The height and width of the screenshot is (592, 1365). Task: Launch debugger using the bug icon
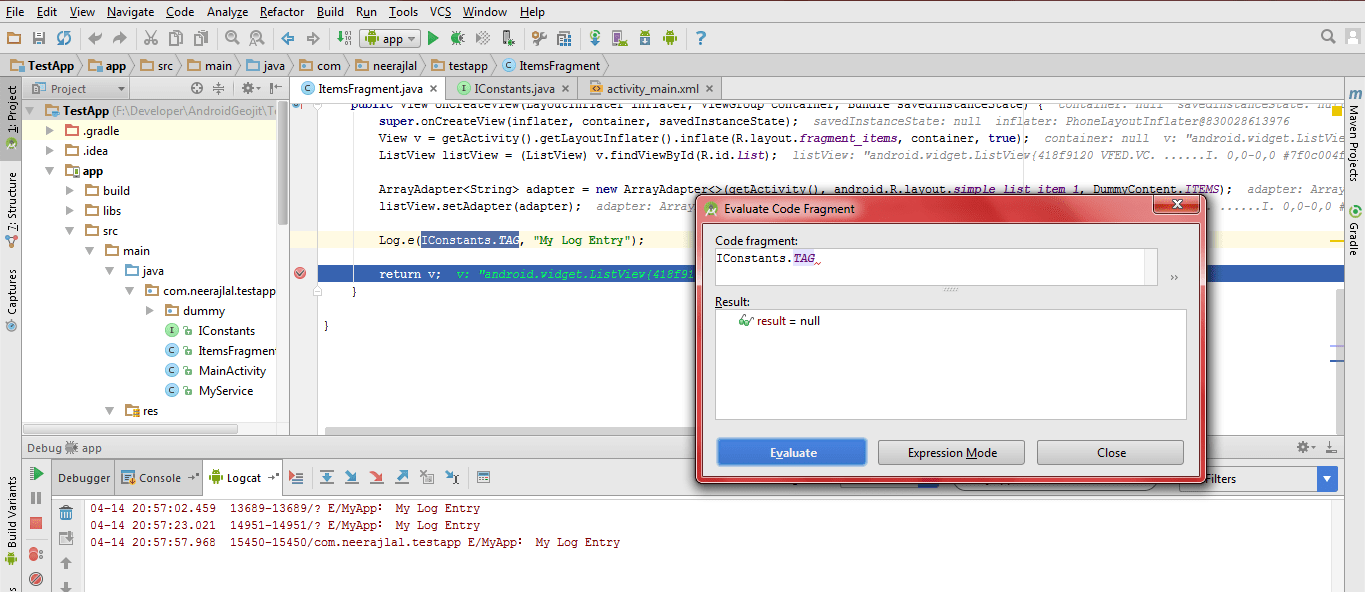455,38
